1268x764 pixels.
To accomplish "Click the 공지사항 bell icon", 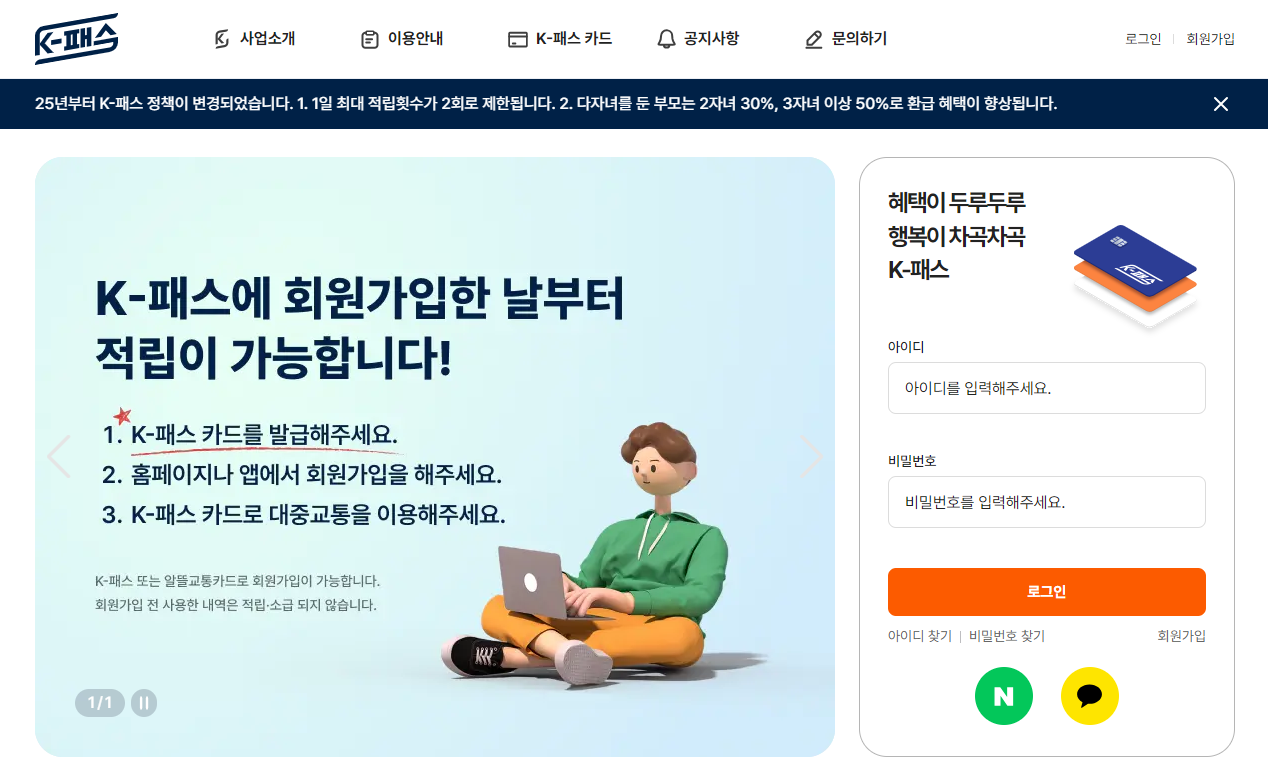I will point(666,39).
